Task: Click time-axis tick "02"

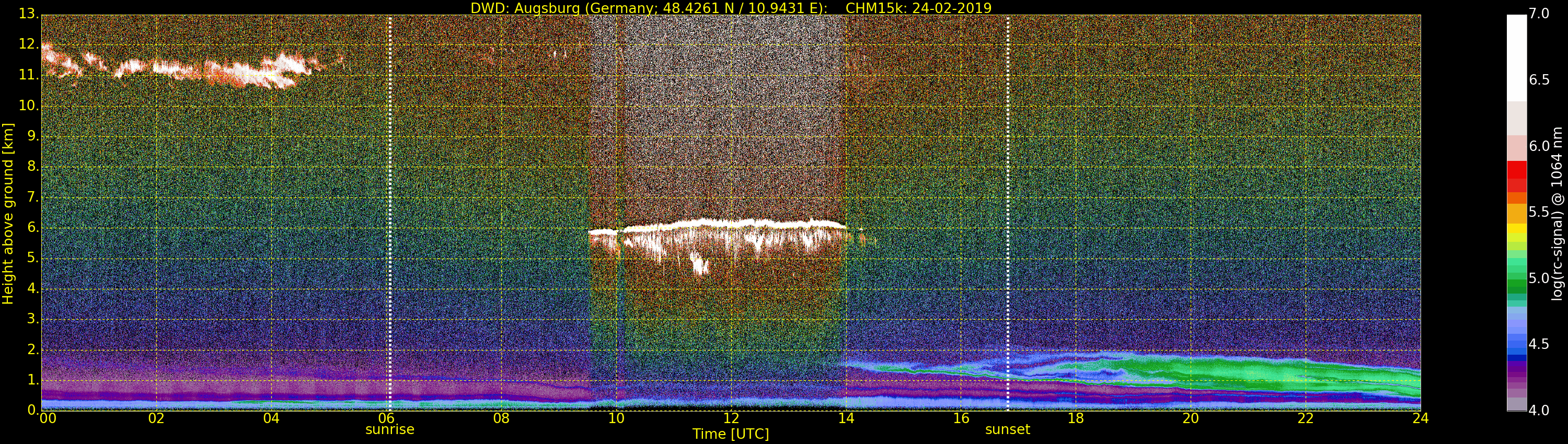Action: point(156,418)
